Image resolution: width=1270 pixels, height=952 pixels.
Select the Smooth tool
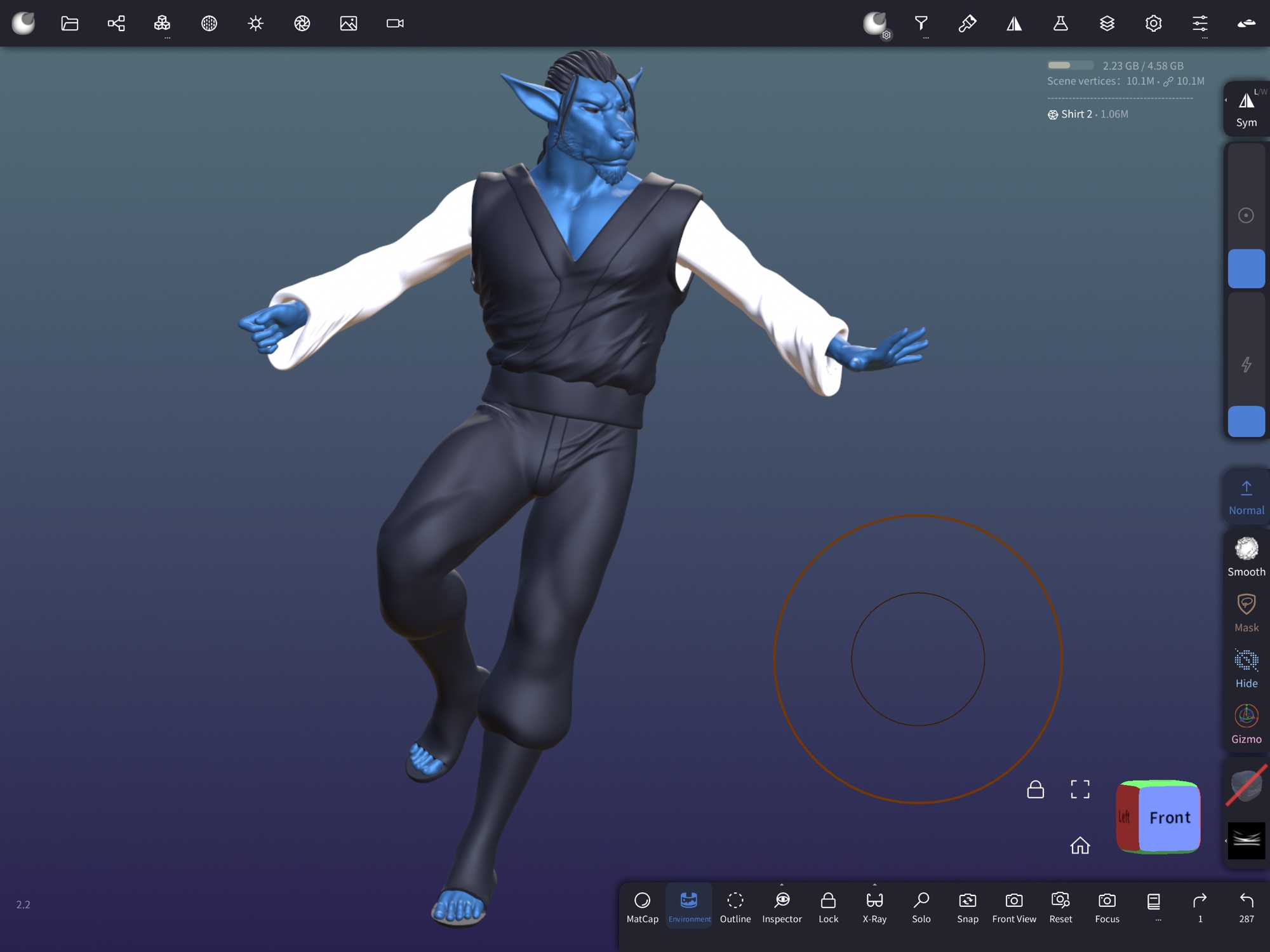click(1246, 556)
